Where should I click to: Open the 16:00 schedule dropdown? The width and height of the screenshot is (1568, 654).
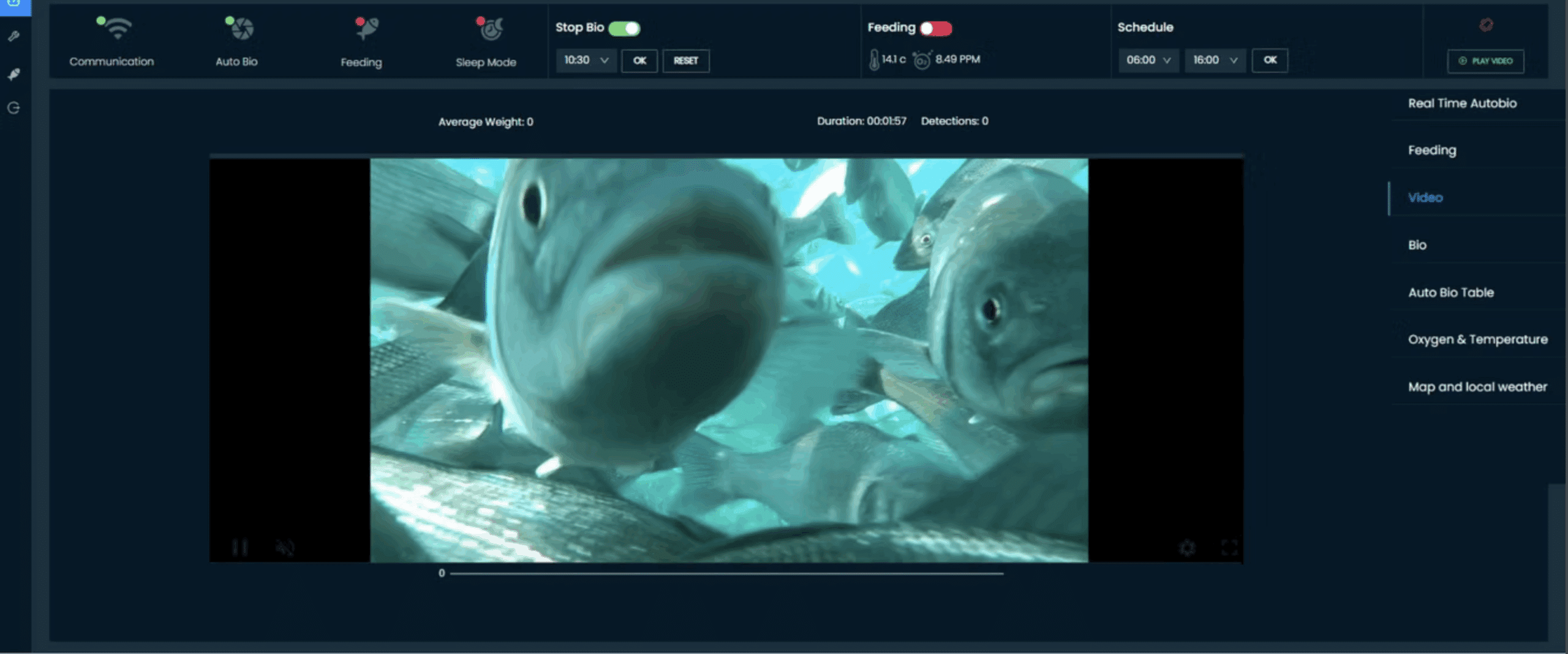coord(1215,60)
